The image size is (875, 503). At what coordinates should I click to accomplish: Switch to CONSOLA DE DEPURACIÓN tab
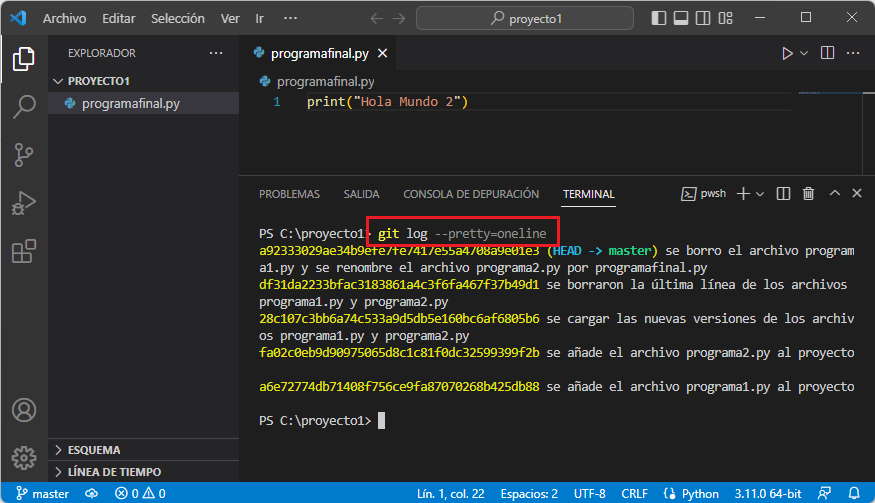471,194
